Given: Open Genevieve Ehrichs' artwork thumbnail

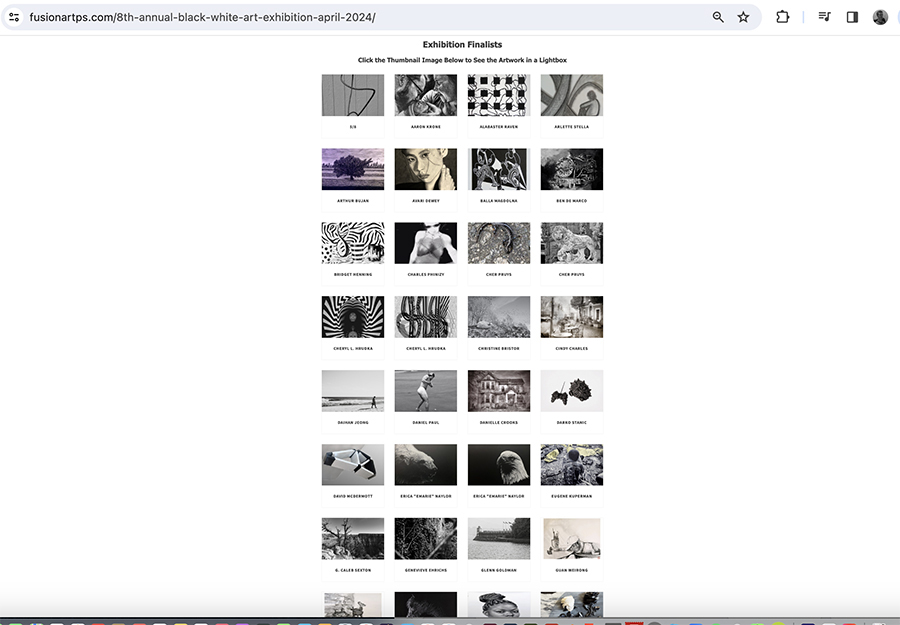Looking at the screenshot, I should (x=426, y=538).
